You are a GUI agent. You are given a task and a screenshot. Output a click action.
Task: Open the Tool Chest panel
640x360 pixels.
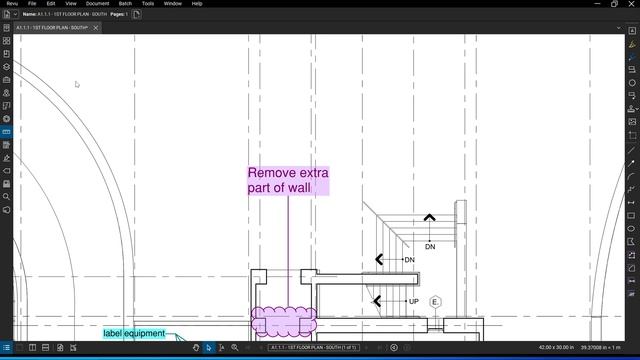coord(6,80)
